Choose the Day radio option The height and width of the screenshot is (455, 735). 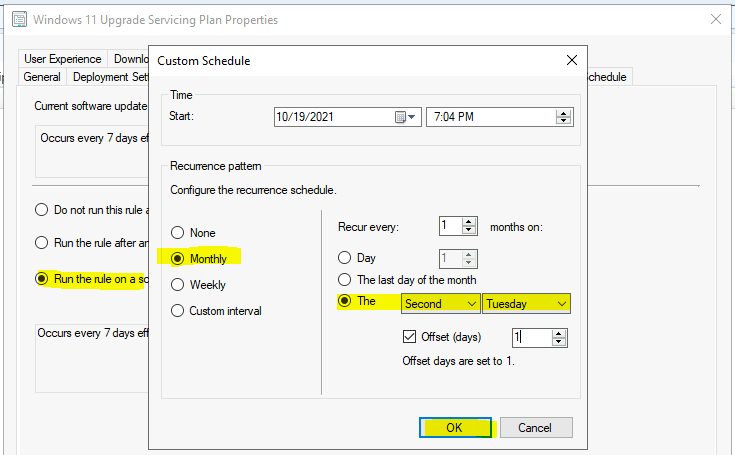(x=357, y=258)
